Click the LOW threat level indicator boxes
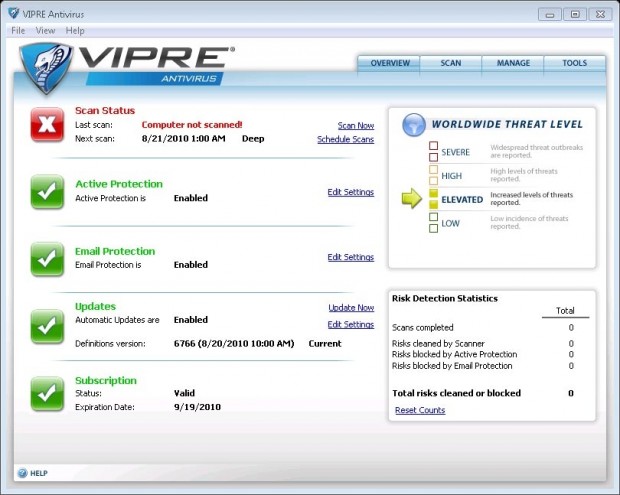620x495 pixels. pos(433,223)
